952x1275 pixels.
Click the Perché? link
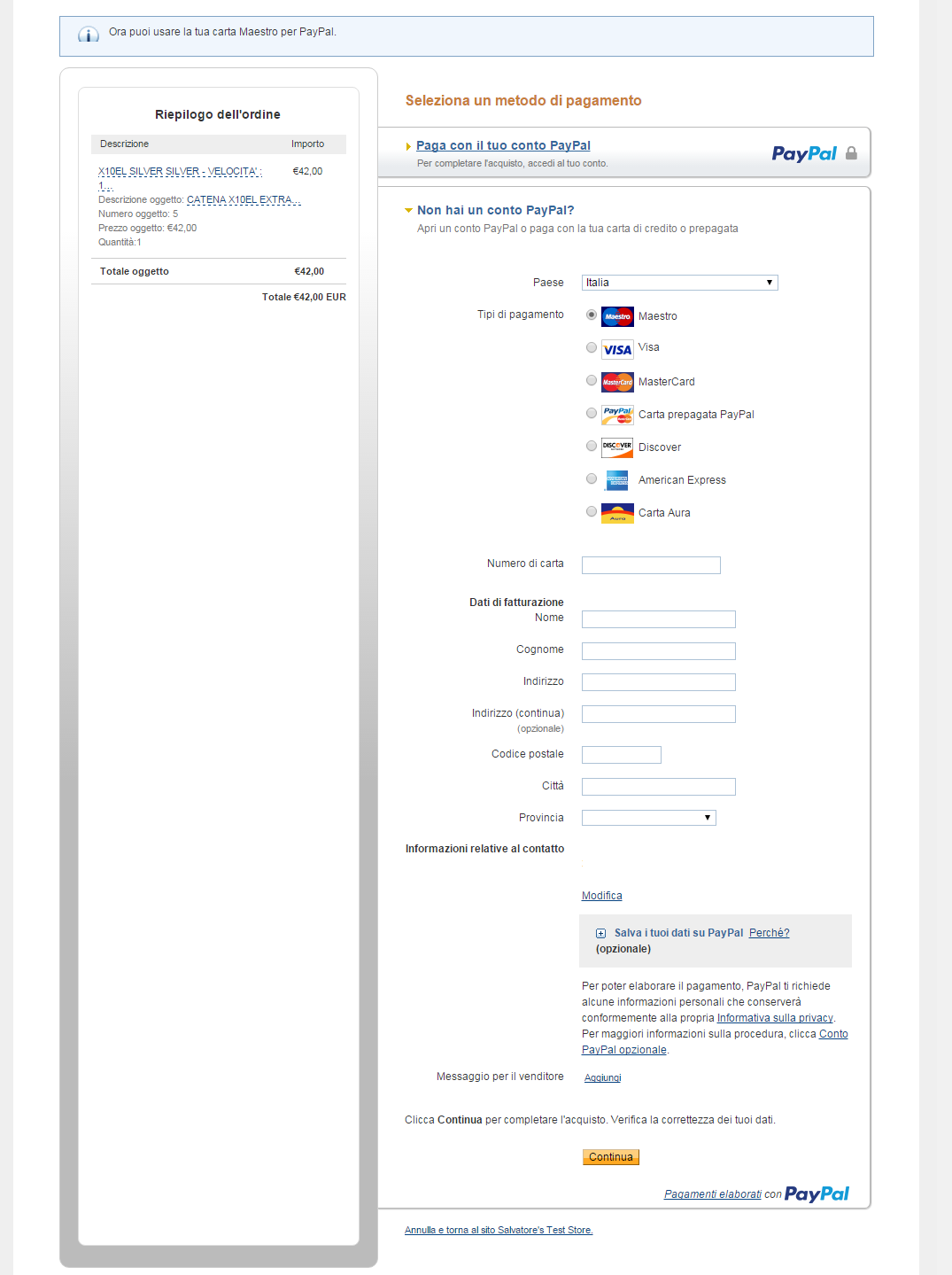point(769,933)
